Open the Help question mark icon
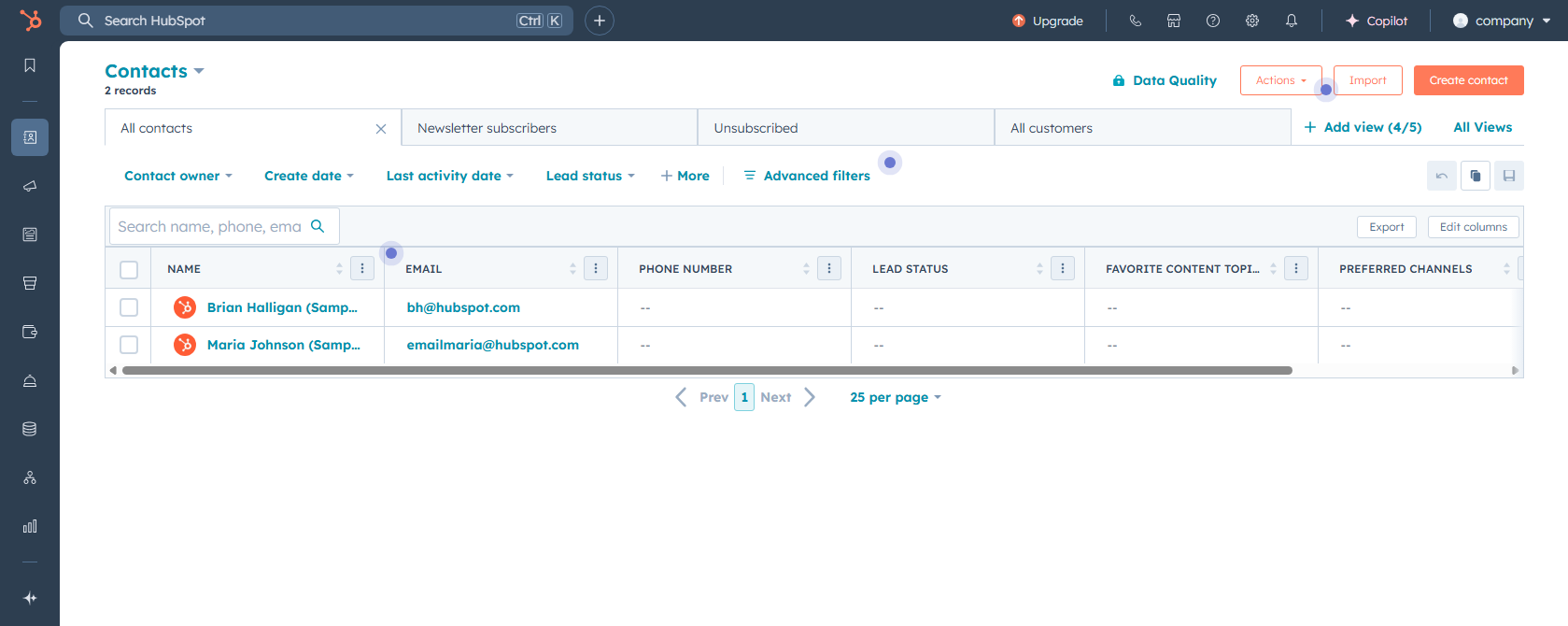This screenshot has width=1568, height=626. (1213, 21)
